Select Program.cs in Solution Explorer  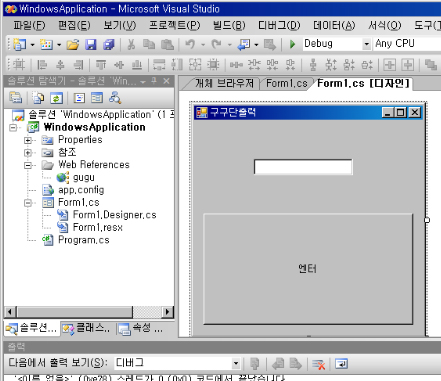(84, 240)
